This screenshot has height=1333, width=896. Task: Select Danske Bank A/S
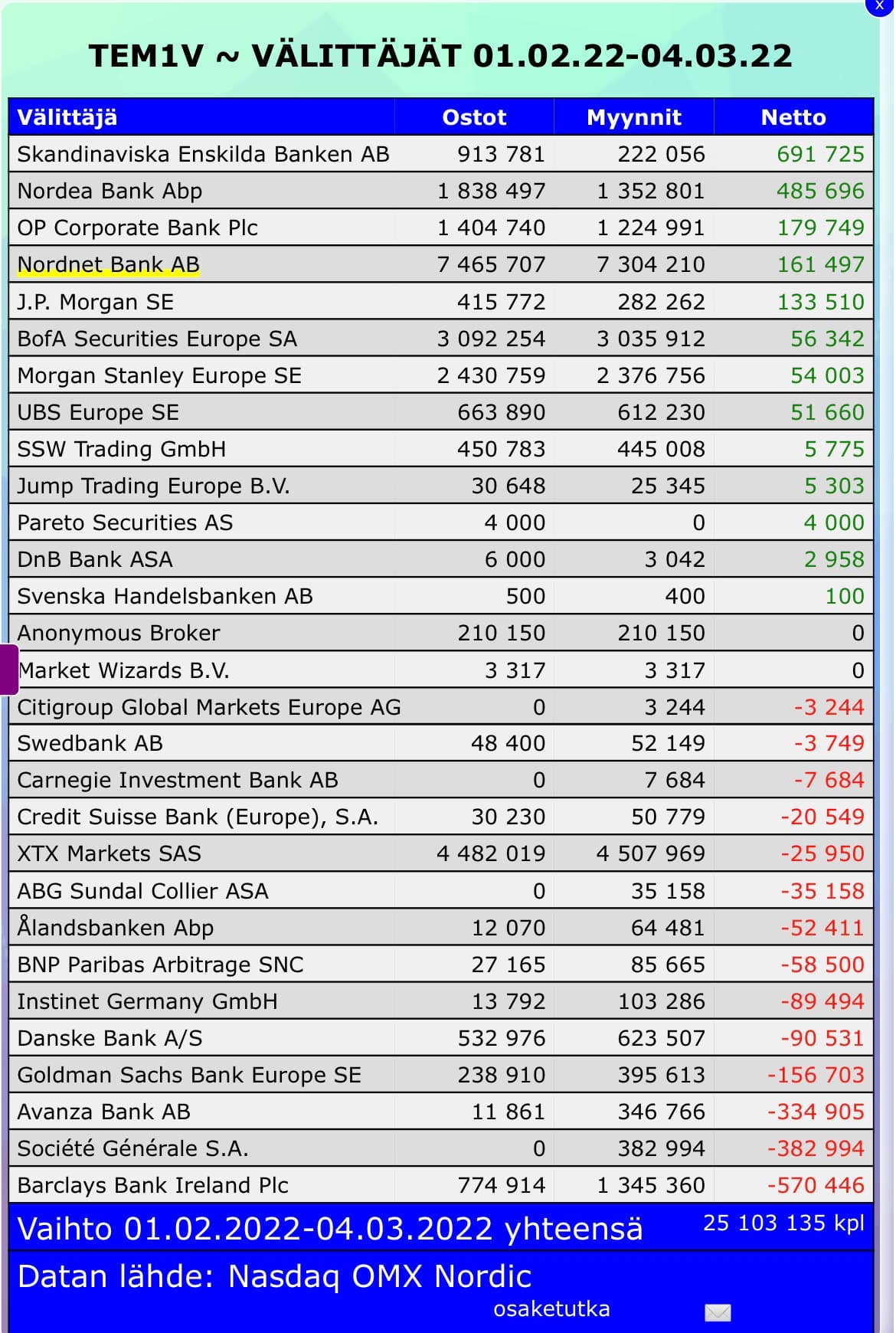110,1038
